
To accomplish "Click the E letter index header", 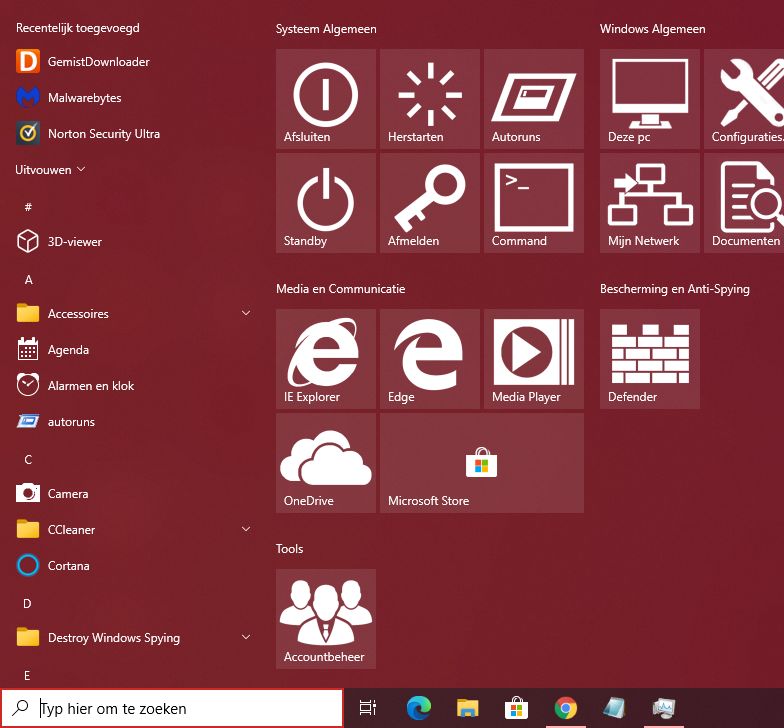I will tap(27, 676).
